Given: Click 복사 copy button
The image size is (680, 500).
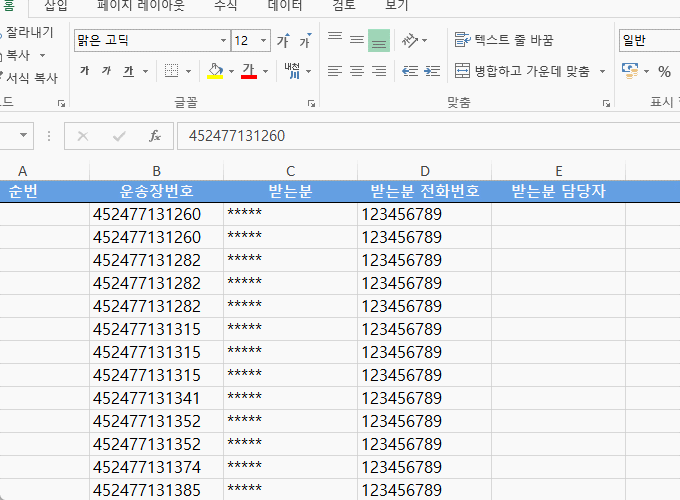Looking at the screenshot, I should click(17, 56).
